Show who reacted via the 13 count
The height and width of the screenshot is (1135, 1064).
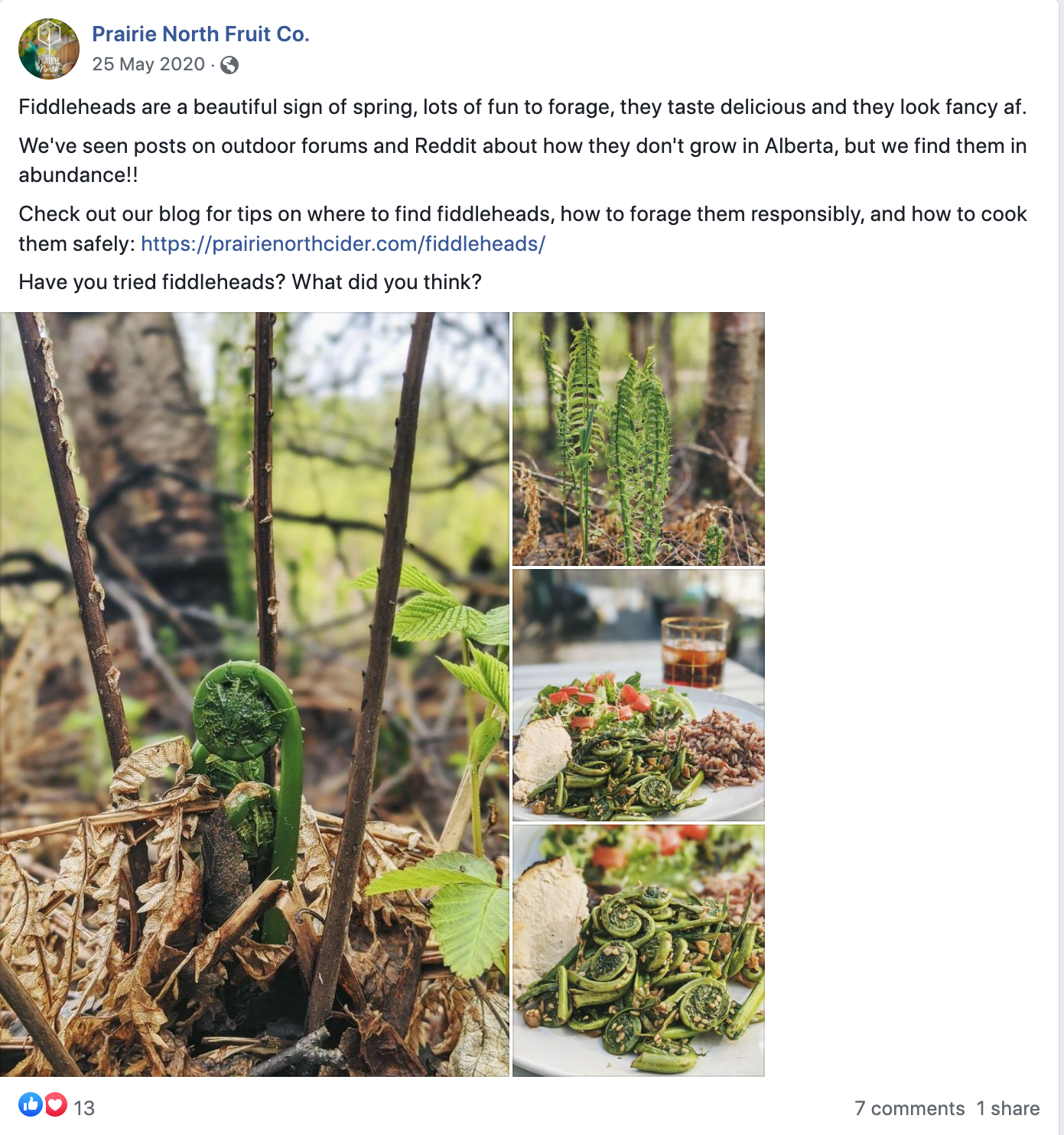tap(84, 1108)
